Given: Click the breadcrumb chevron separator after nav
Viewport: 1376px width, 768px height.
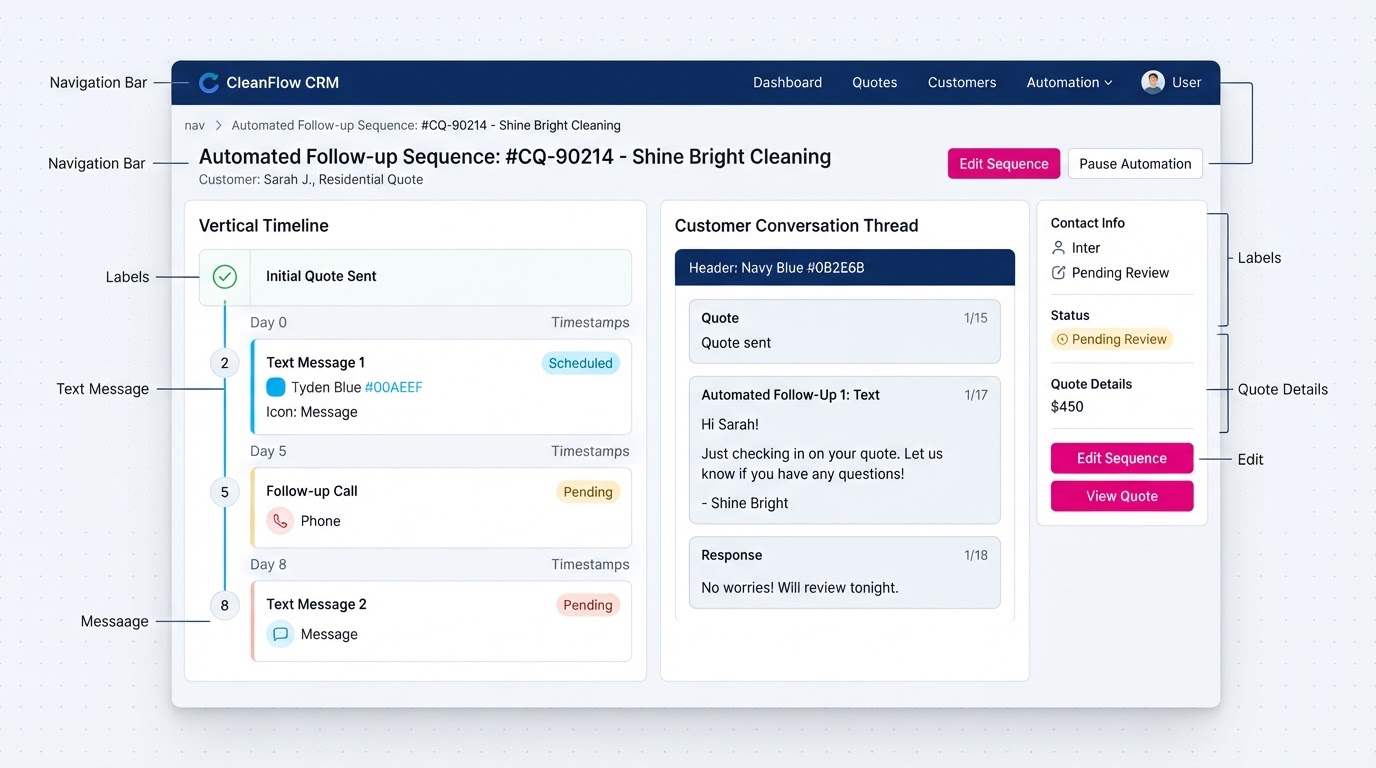Looking at the screenshot, I should 219,126.
